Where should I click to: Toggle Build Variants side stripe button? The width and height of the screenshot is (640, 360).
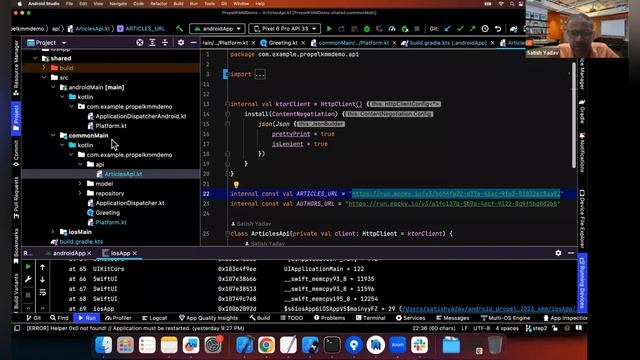16,292
